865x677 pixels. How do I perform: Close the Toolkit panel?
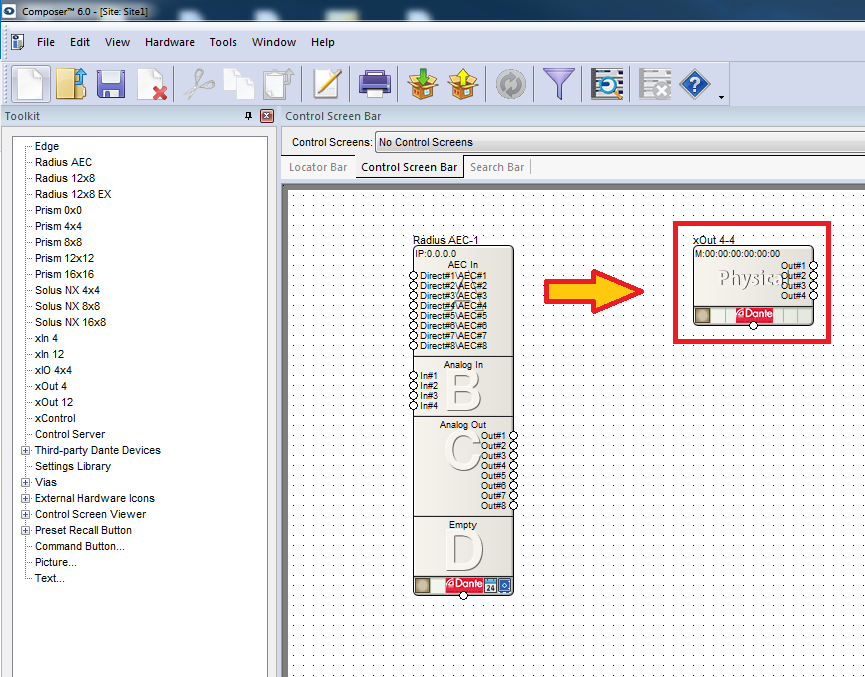(267, 116)
